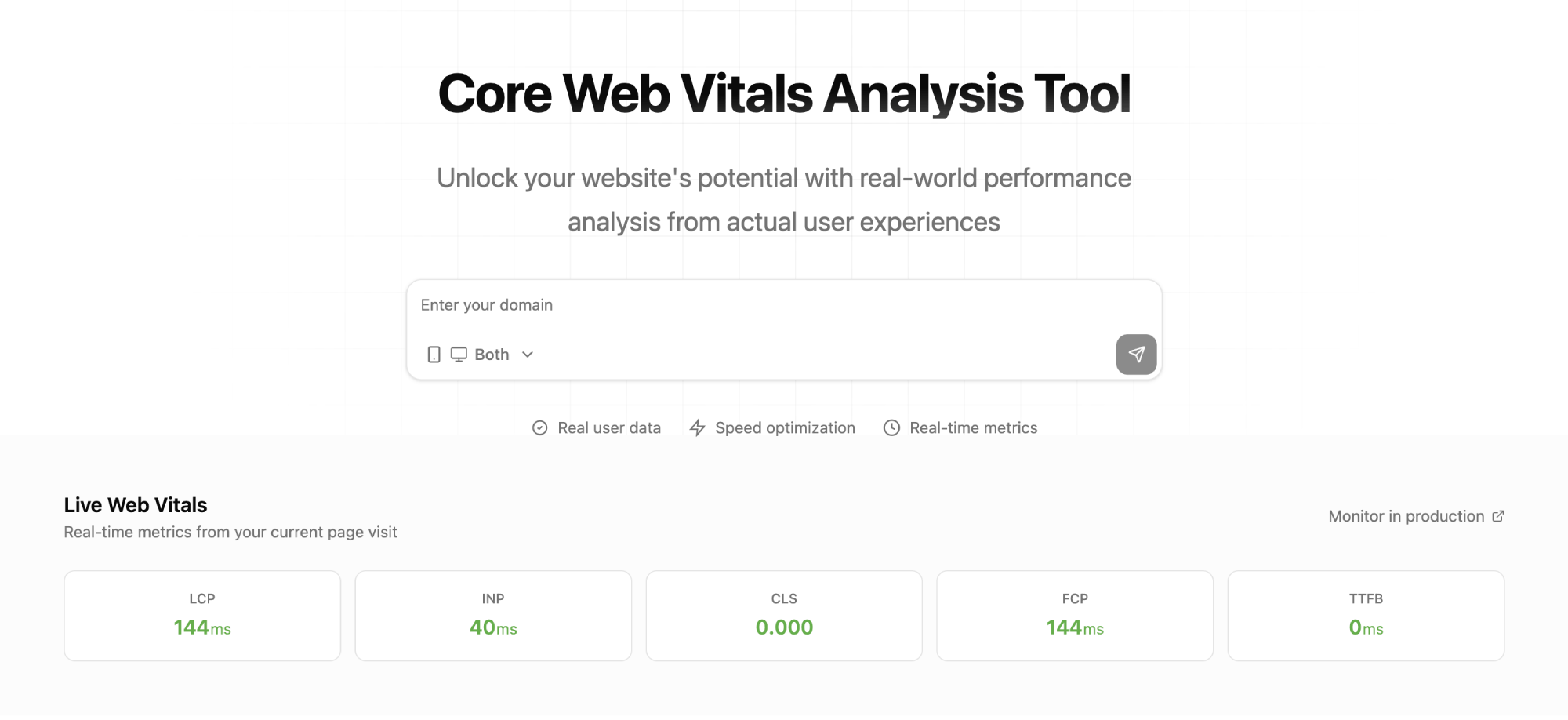Click the paper plane submit button

pos(1136,355)
